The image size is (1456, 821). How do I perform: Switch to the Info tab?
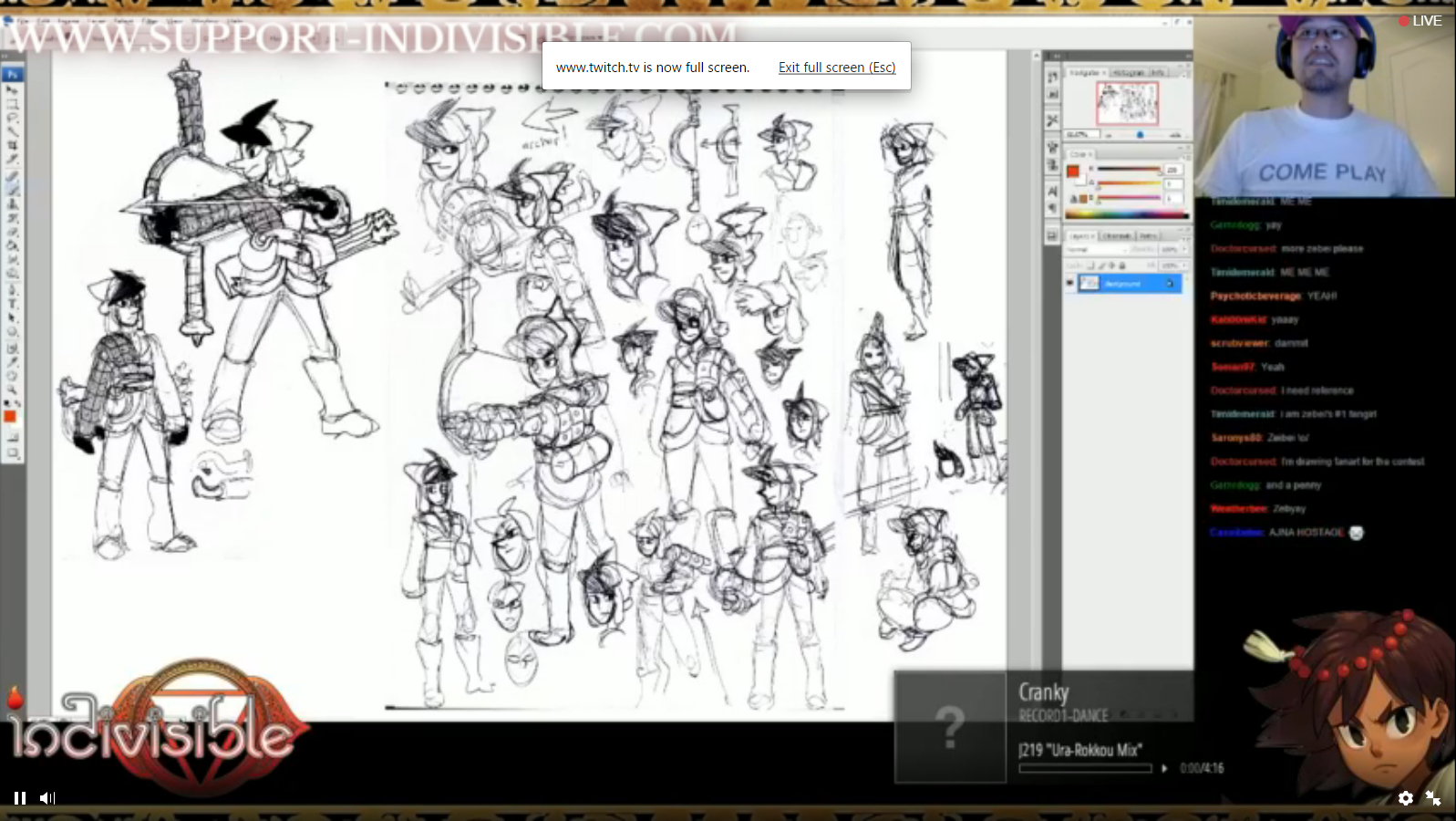click(1158, 72)
